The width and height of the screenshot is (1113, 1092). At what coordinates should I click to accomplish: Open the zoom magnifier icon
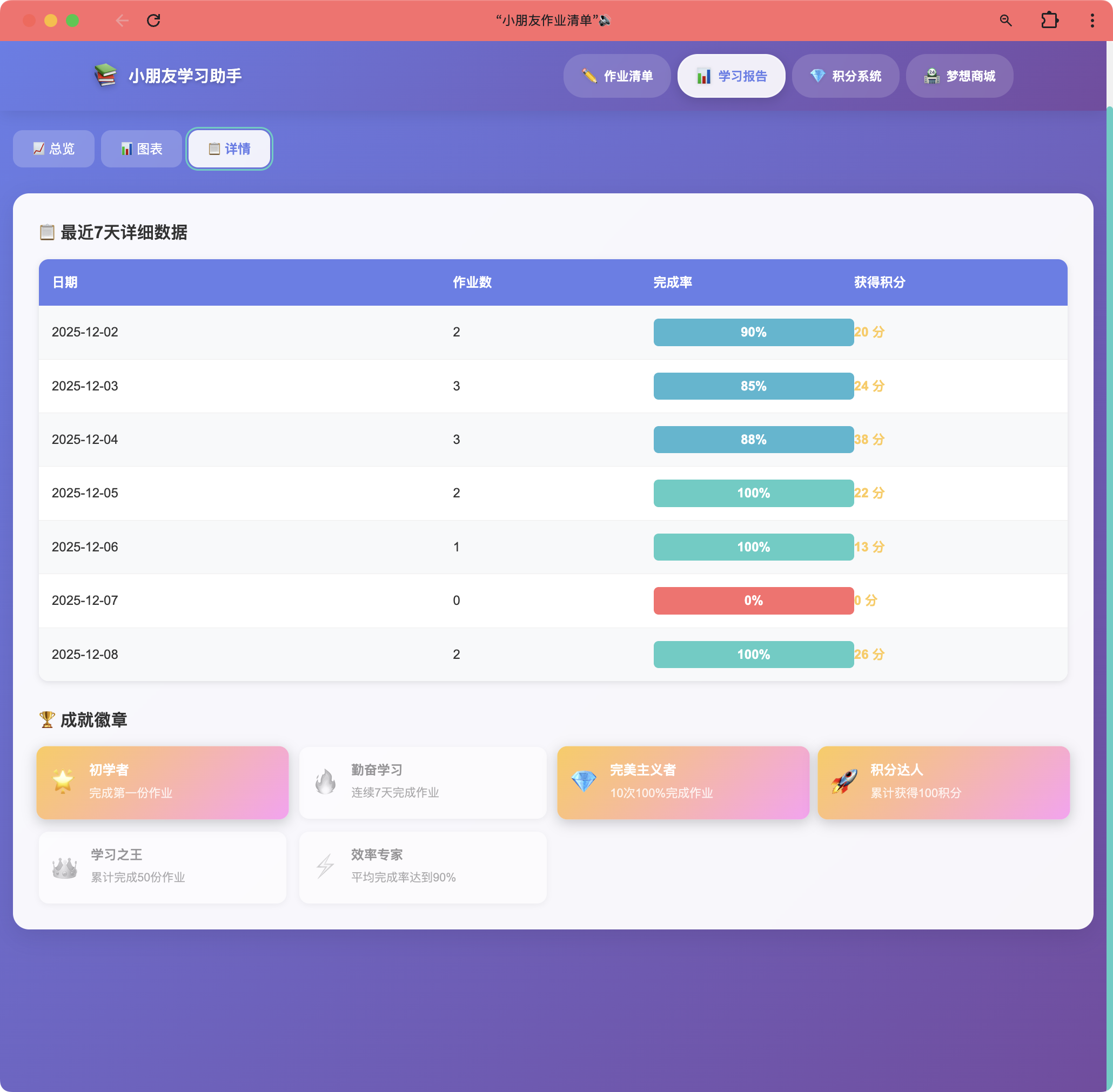(1005, 21)
